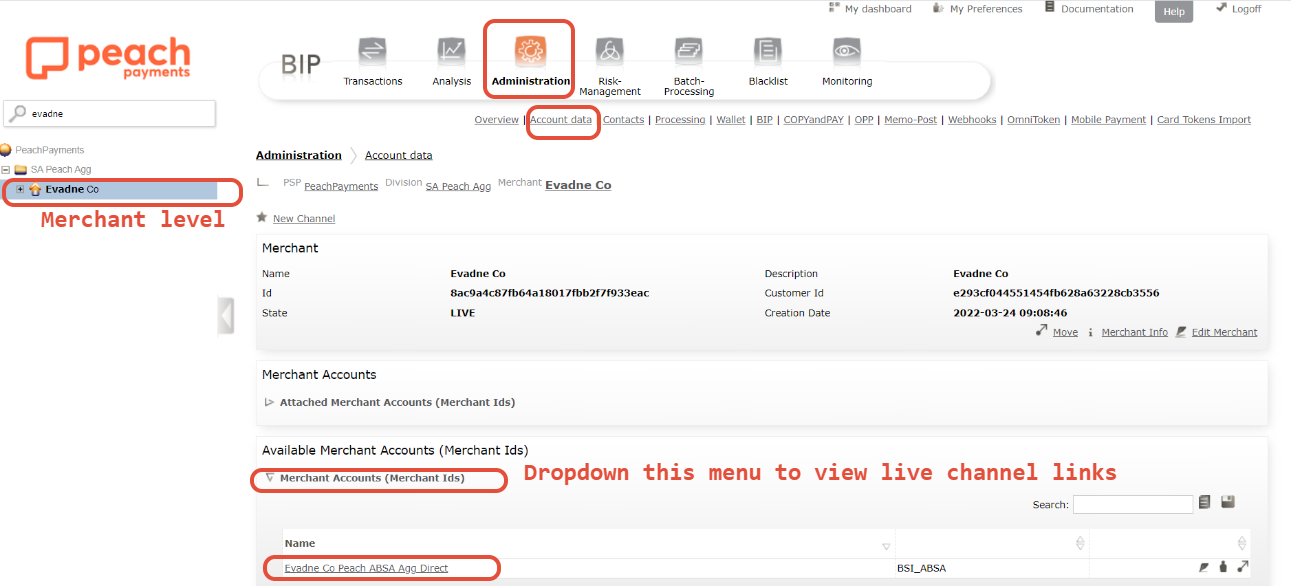Expand Attached Merchant Accounts (Merchant Ids)
1291x586 pixels.
[x=269, y=402]
